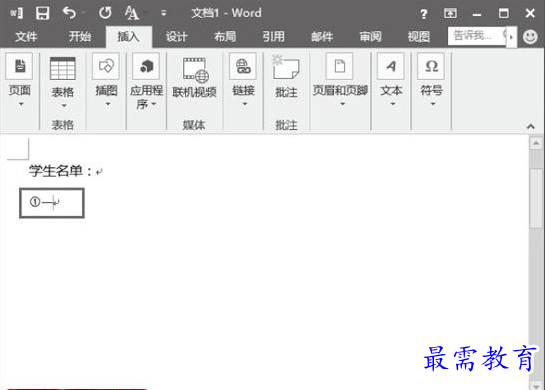
Task: Click the Save icon in quick access toolbar
Action: [x=42, y=14]
